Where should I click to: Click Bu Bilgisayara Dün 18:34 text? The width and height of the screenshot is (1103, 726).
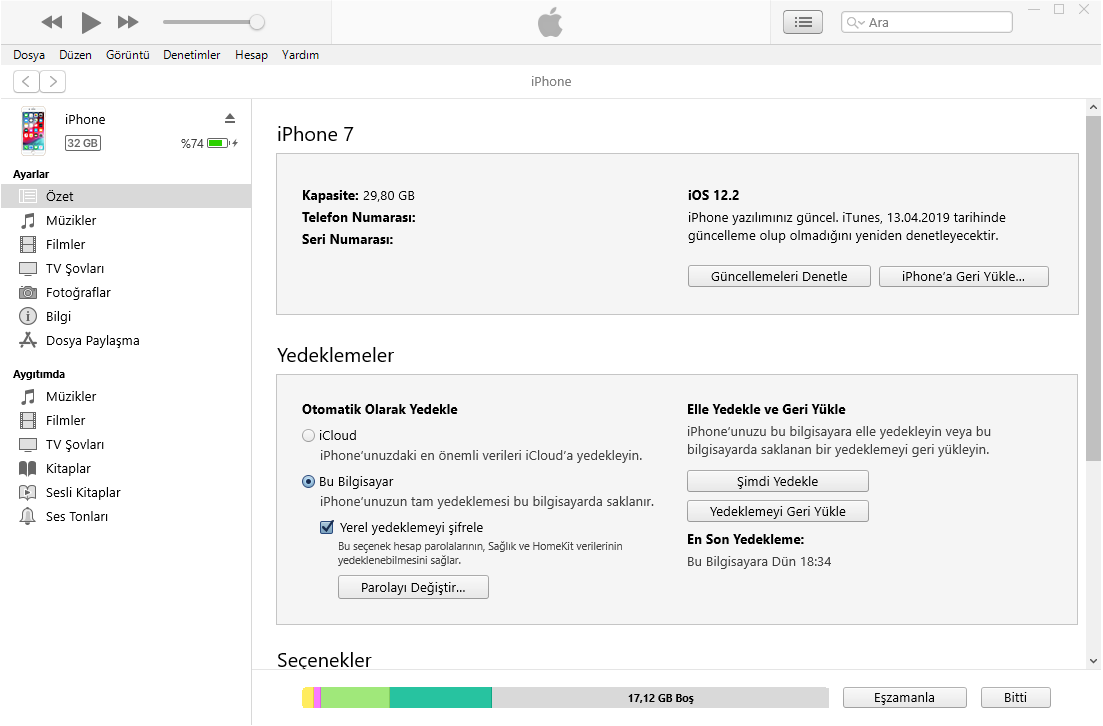click(759, 561)
